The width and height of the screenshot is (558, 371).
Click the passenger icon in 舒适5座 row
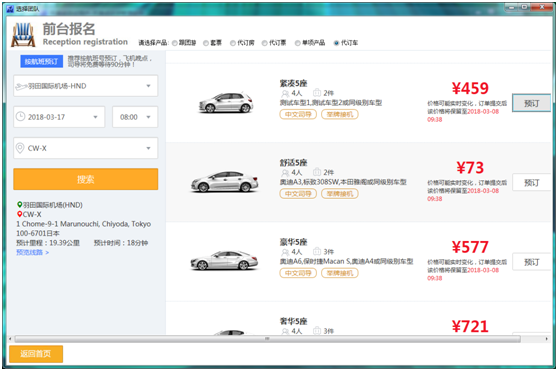coord(285,173)
